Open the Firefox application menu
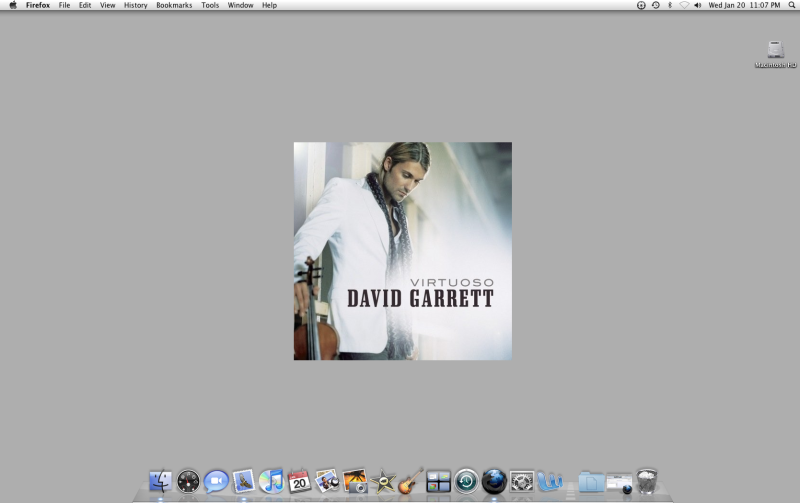Image resolution: width=800 pixels, height=503 pixels. pyautogui.click(x=38, y=5)
